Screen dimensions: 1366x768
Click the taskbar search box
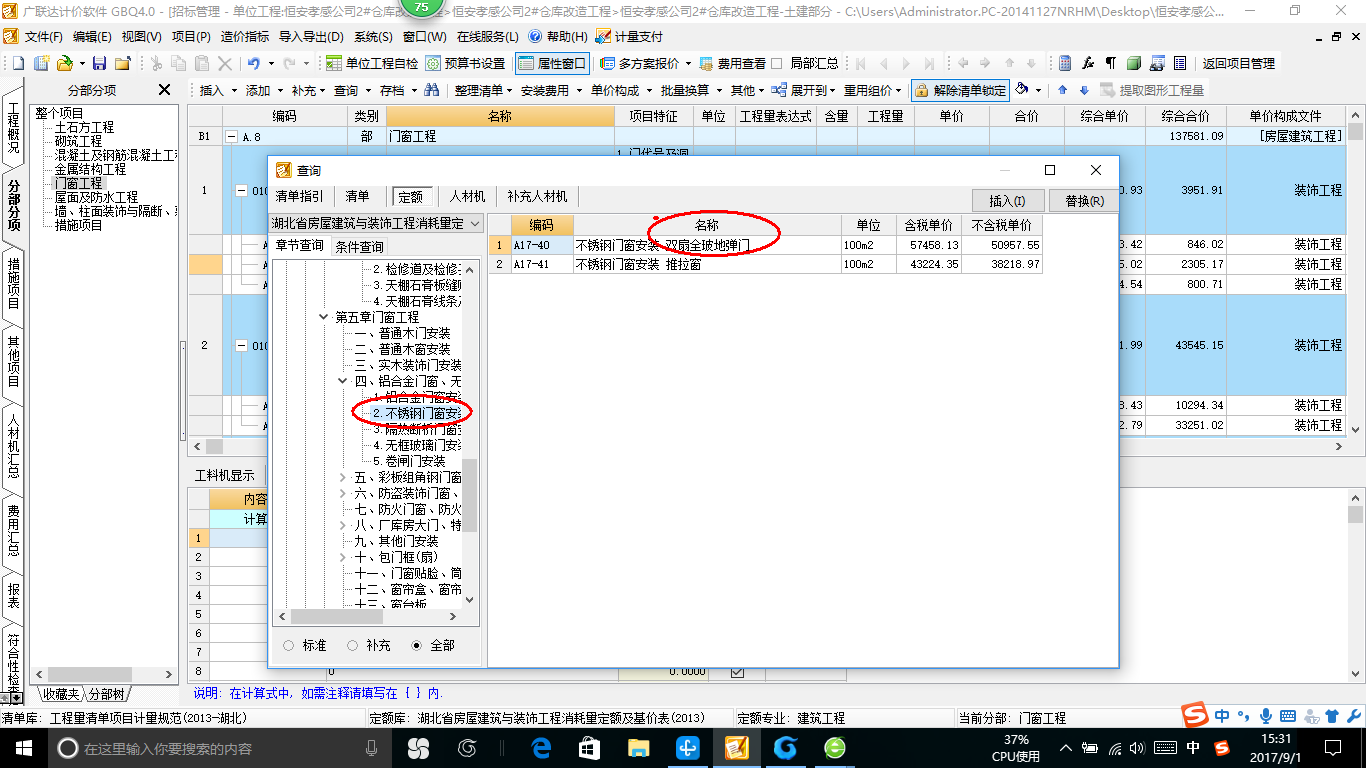click(219, 748)
